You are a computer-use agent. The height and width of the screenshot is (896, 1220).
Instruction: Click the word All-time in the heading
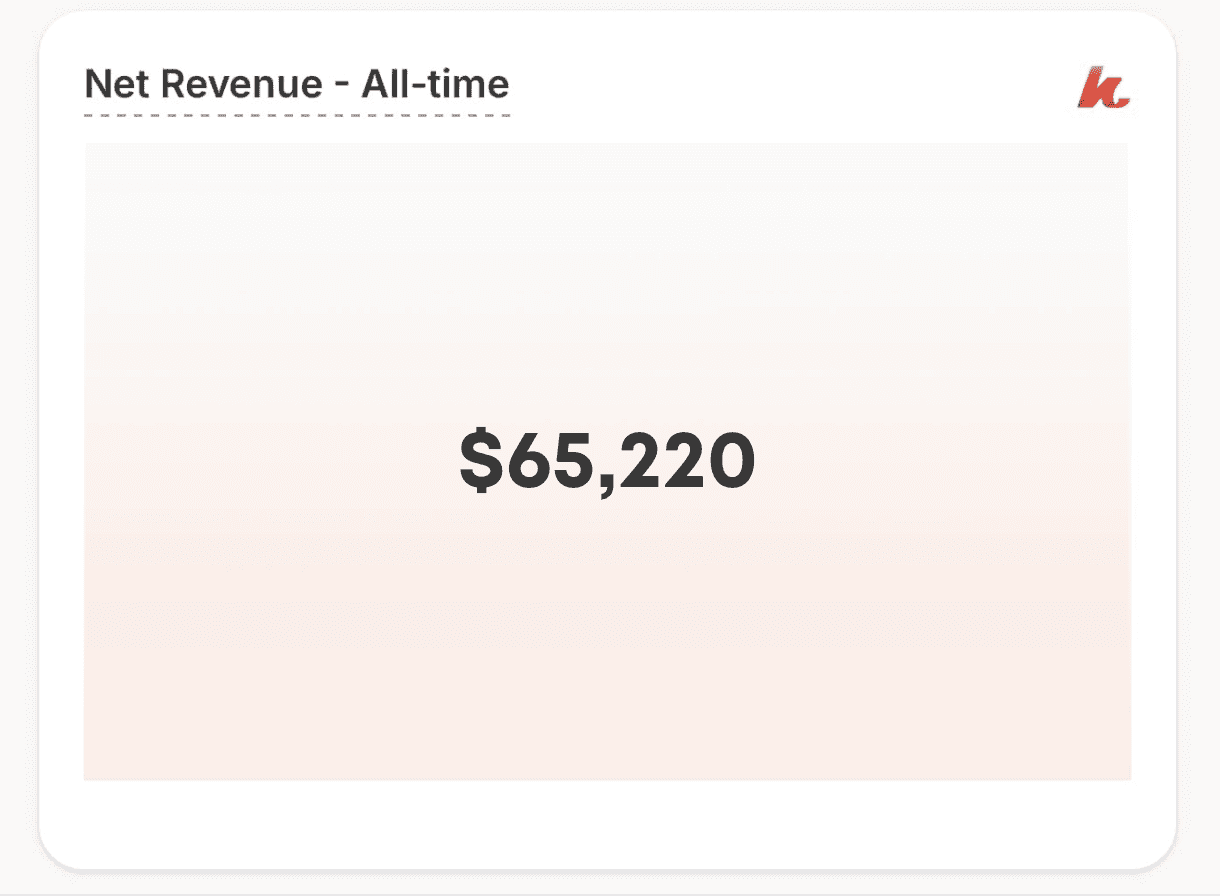435,84
